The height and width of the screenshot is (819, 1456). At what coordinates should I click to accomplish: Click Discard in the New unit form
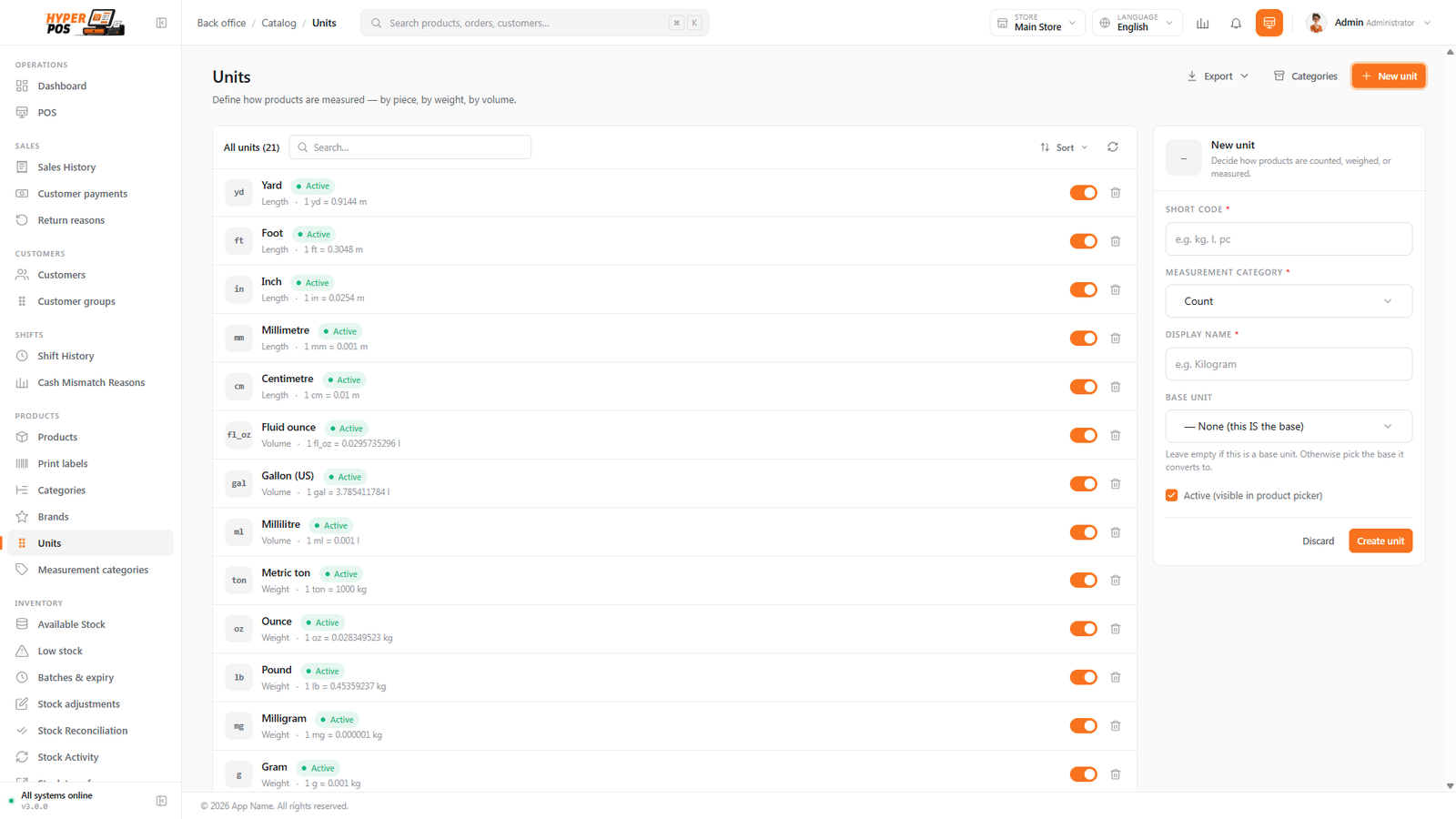click(1318, 541)
